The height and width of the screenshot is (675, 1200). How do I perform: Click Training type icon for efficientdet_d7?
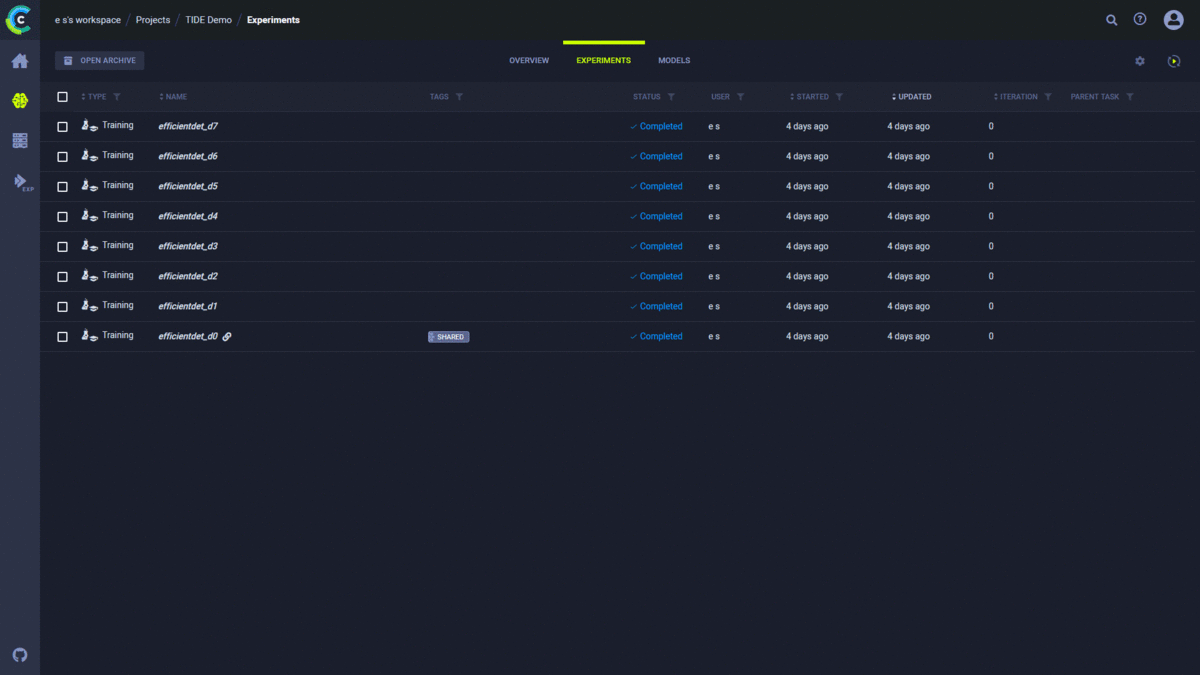click(89, 126)
